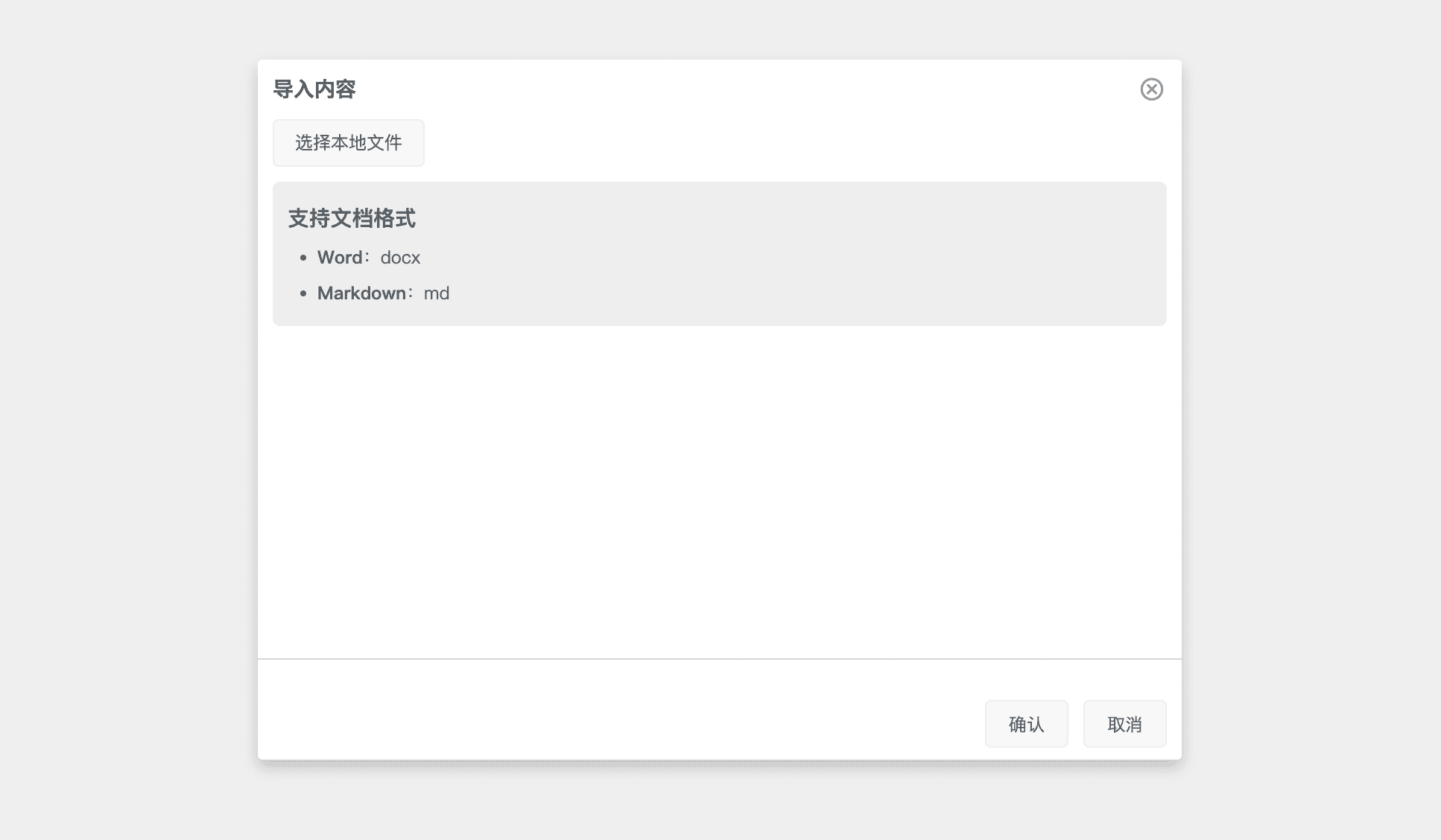Click the 选择本地文件 button
The width and height of the screenshot is (1441, 840).
[348, 143]
